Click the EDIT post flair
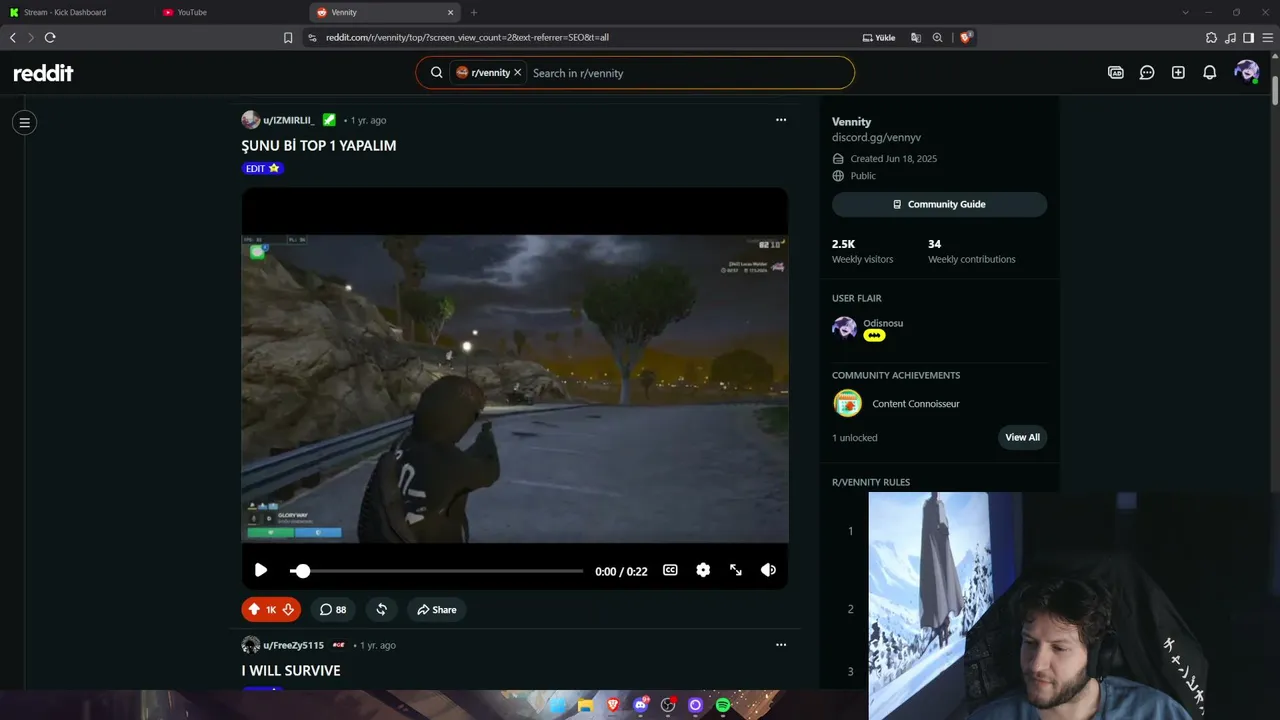The width and height of the screenshot is (1280, 720). pyautogui.click(x=263, y=169)
